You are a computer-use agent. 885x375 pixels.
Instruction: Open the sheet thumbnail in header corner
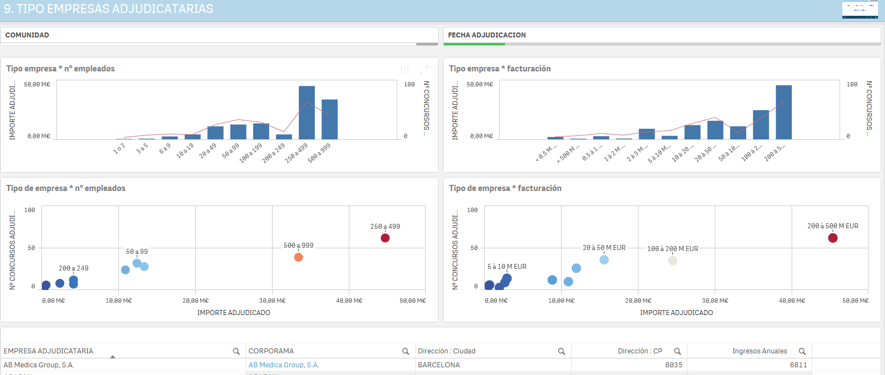[861, 10]
